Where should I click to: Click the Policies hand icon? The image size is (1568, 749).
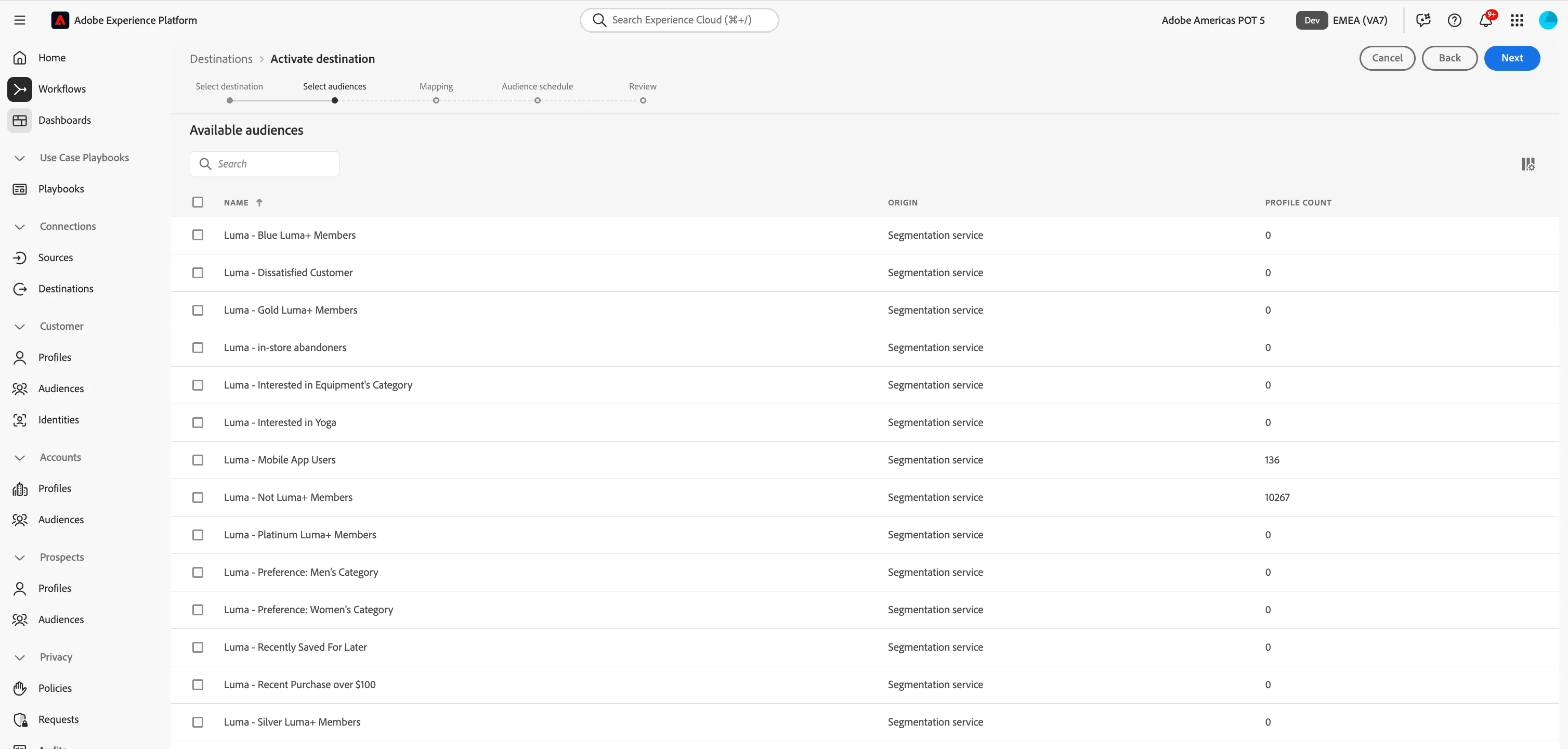tap(19, 688)
